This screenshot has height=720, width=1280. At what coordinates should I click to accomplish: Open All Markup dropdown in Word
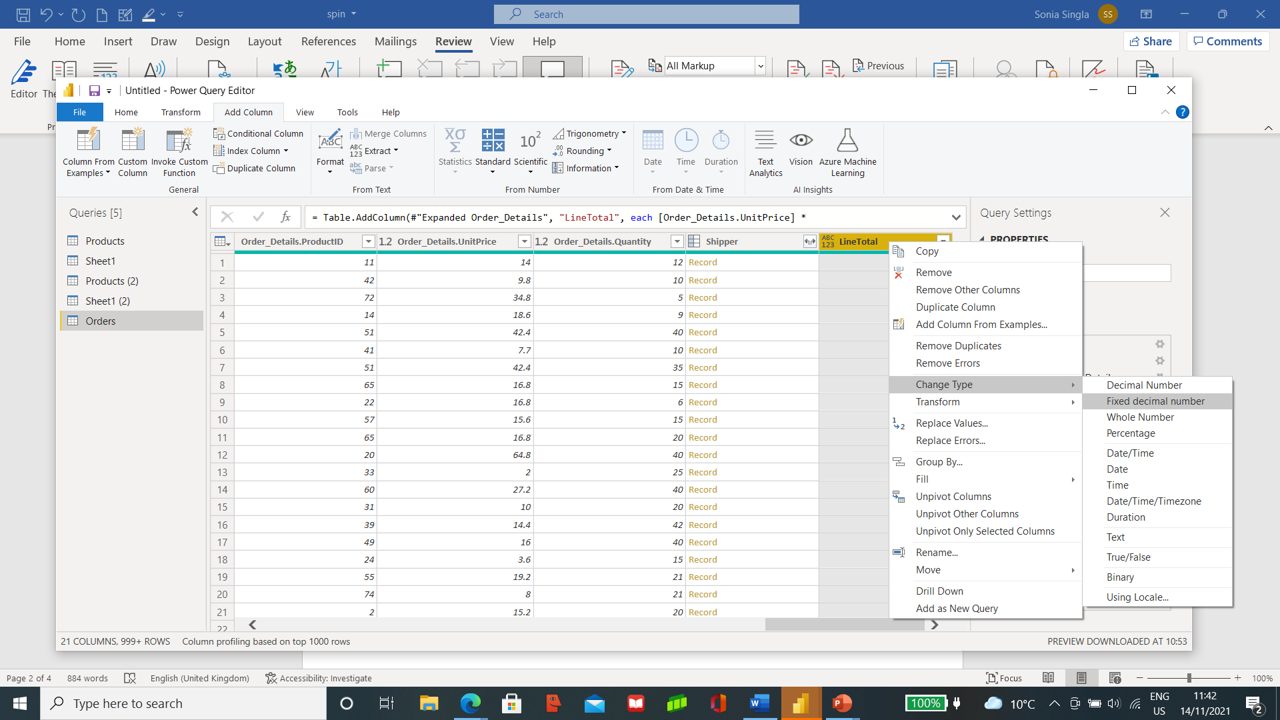[760, 66]
